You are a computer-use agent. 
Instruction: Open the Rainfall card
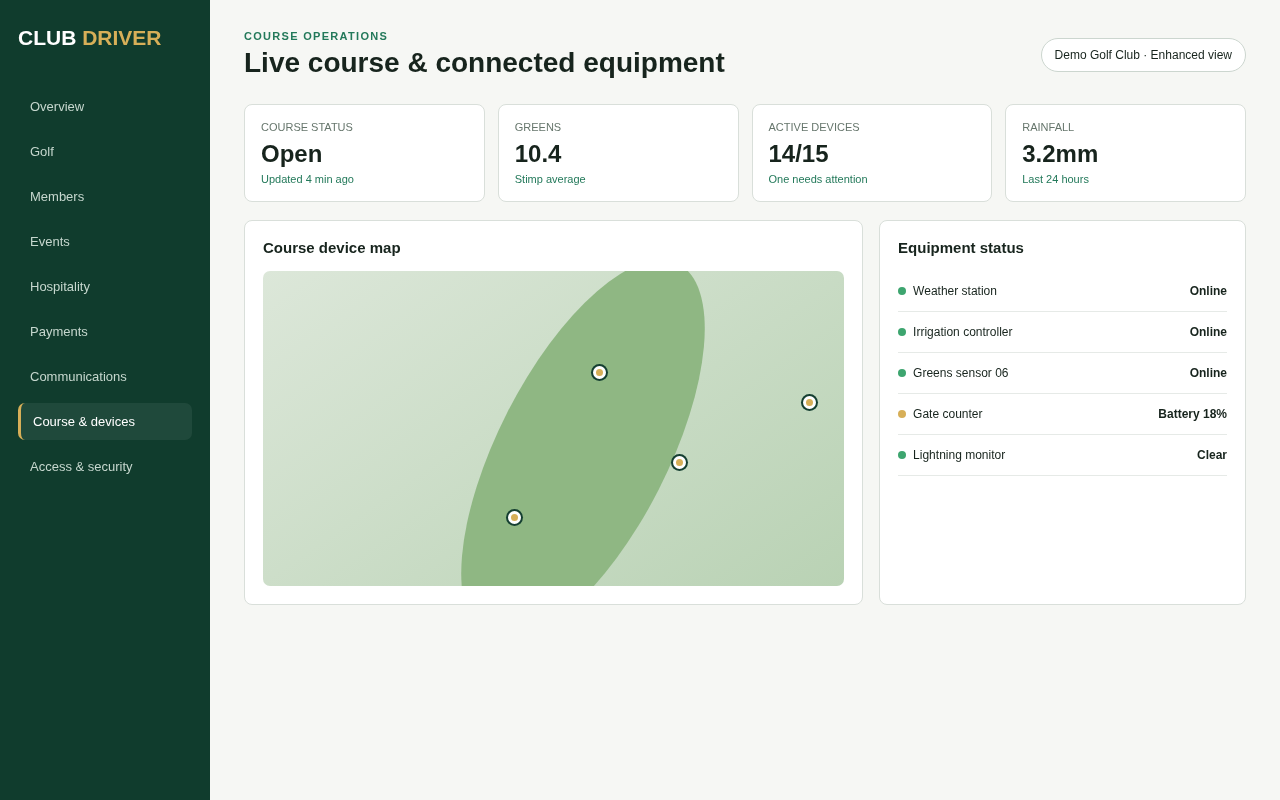click(x=1126, y=153)
